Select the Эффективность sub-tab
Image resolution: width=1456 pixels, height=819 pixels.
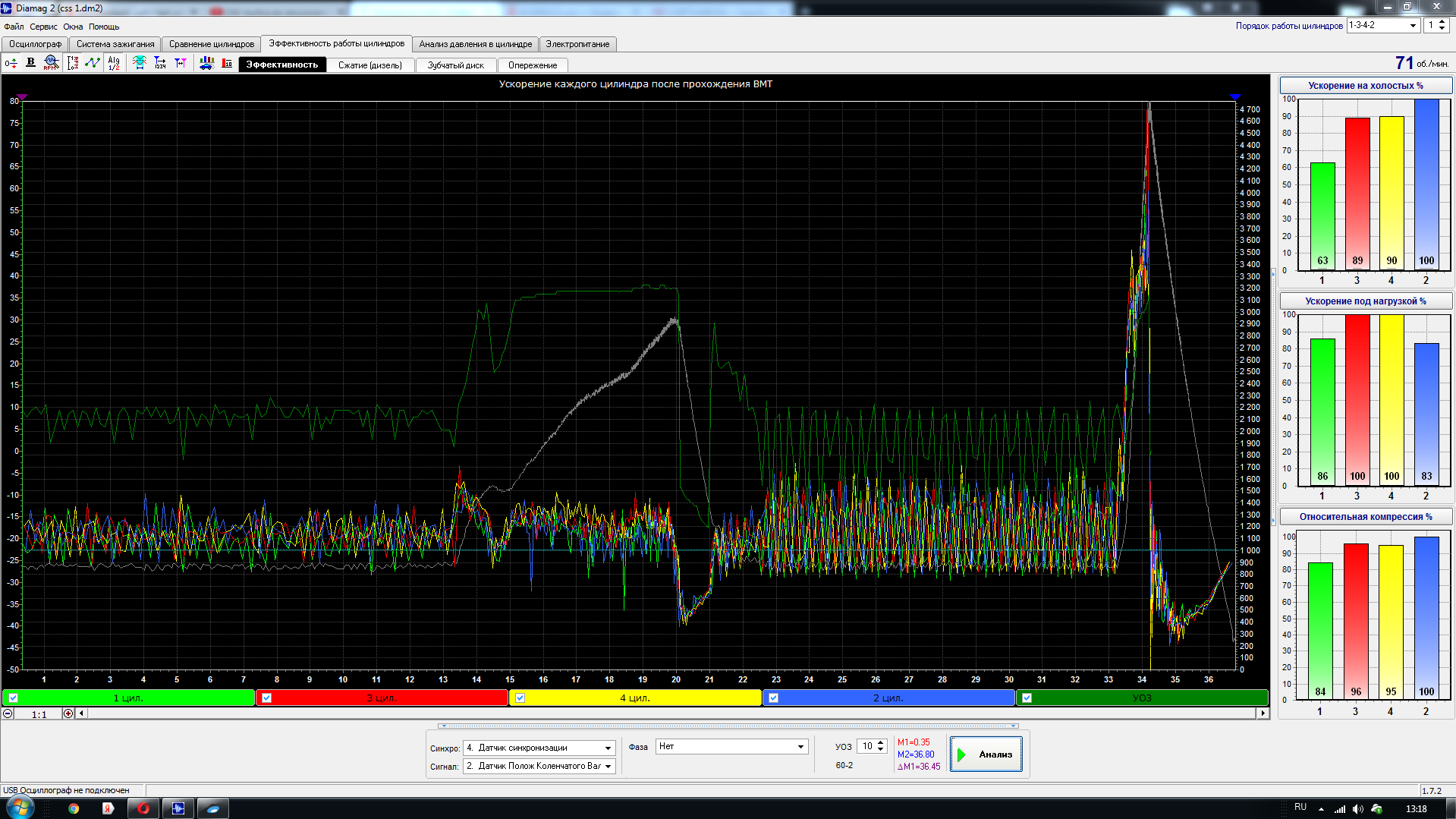click(282, 65)
